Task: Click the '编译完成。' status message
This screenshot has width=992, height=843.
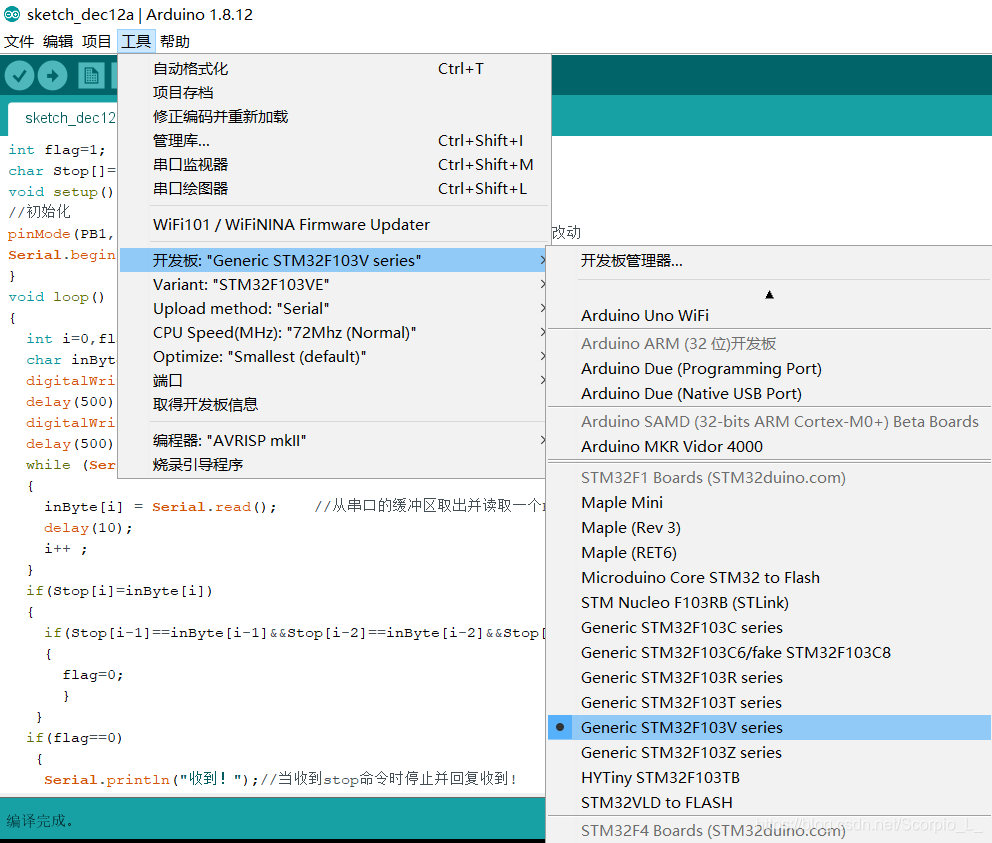Action: (39, 821)
